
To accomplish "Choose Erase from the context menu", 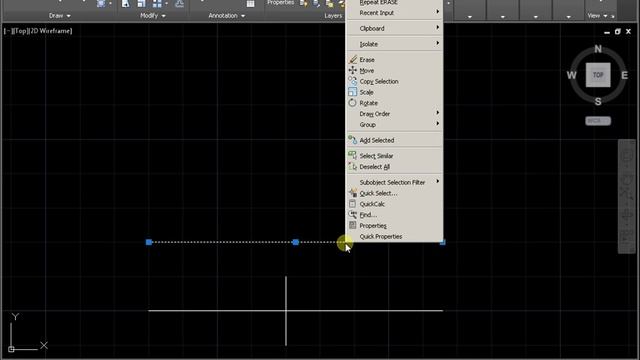I will 394,60.
